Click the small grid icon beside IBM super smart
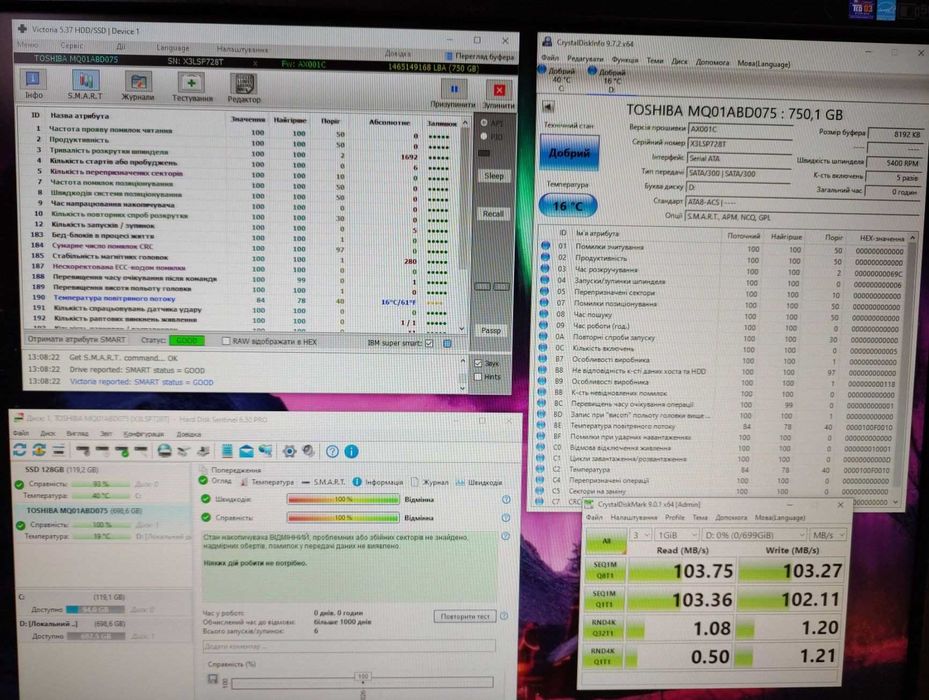 click(448, 343)
